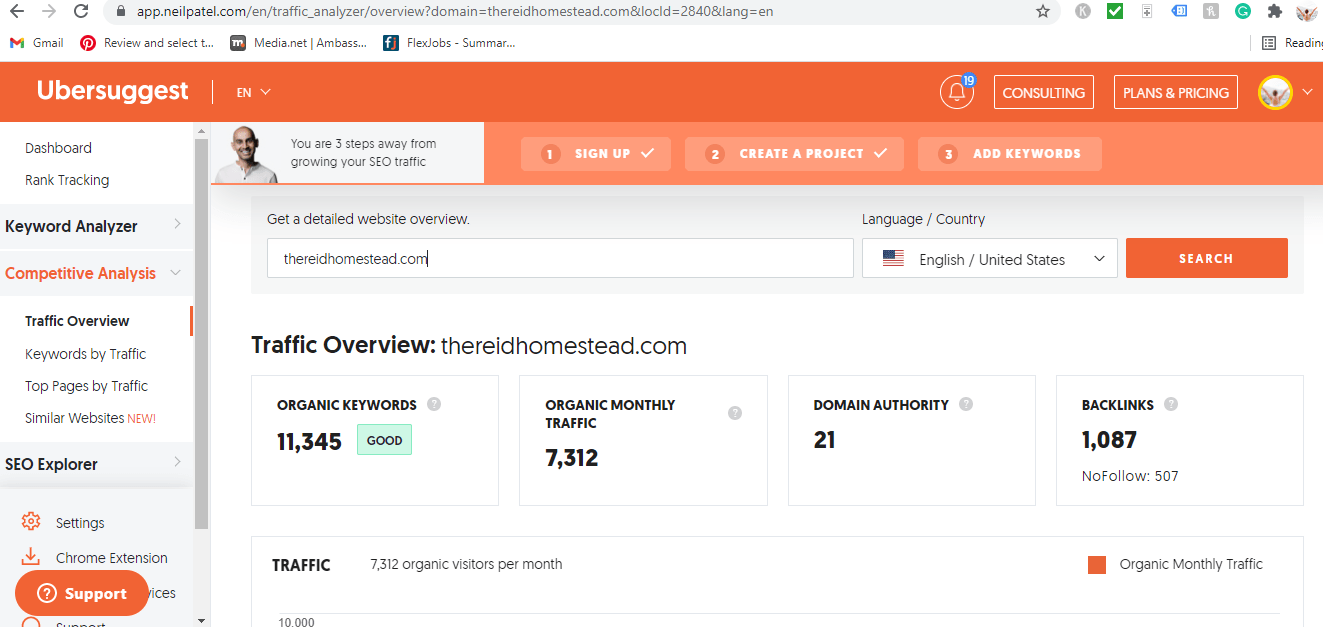Click the browser address bar URL
This screenshot has height=627, width=1323.
click(x=455, y=12)
